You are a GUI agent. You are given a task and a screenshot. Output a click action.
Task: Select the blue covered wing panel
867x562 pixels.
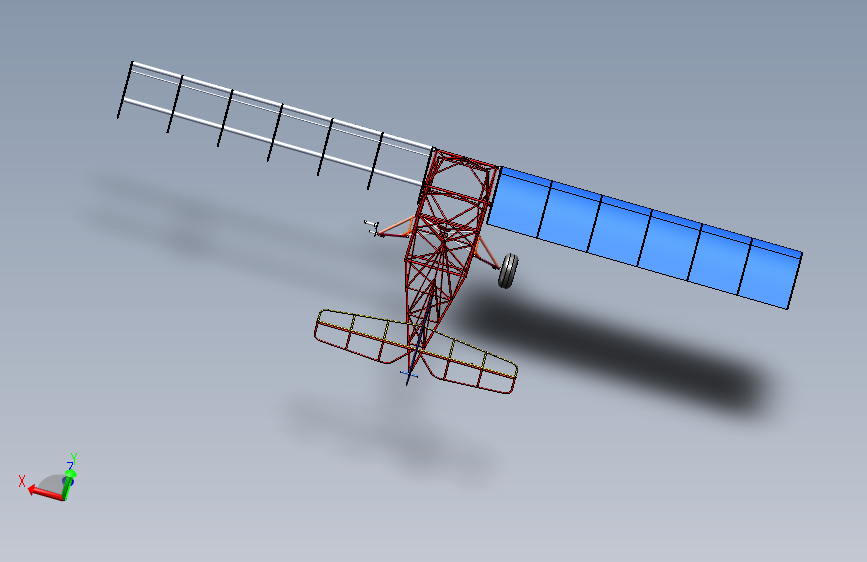[644, 238]
